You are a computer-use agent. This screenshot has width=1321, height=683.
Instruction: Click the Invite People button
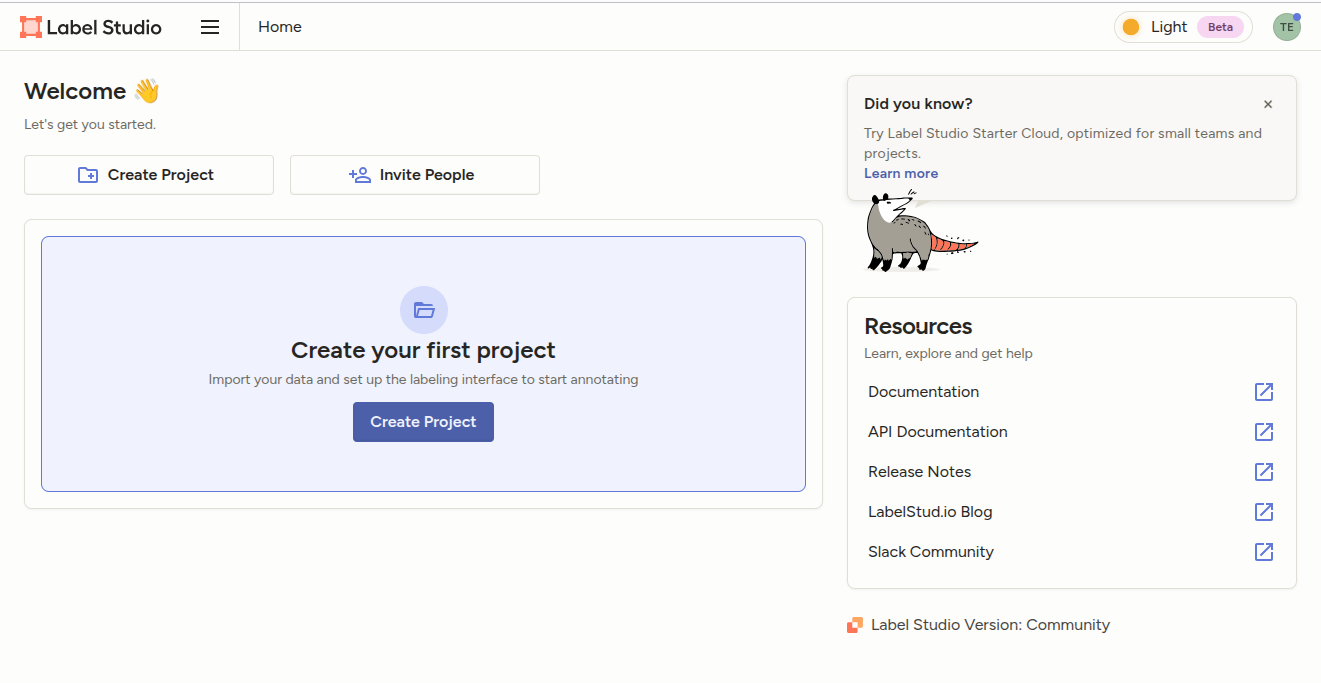[414, 175]
